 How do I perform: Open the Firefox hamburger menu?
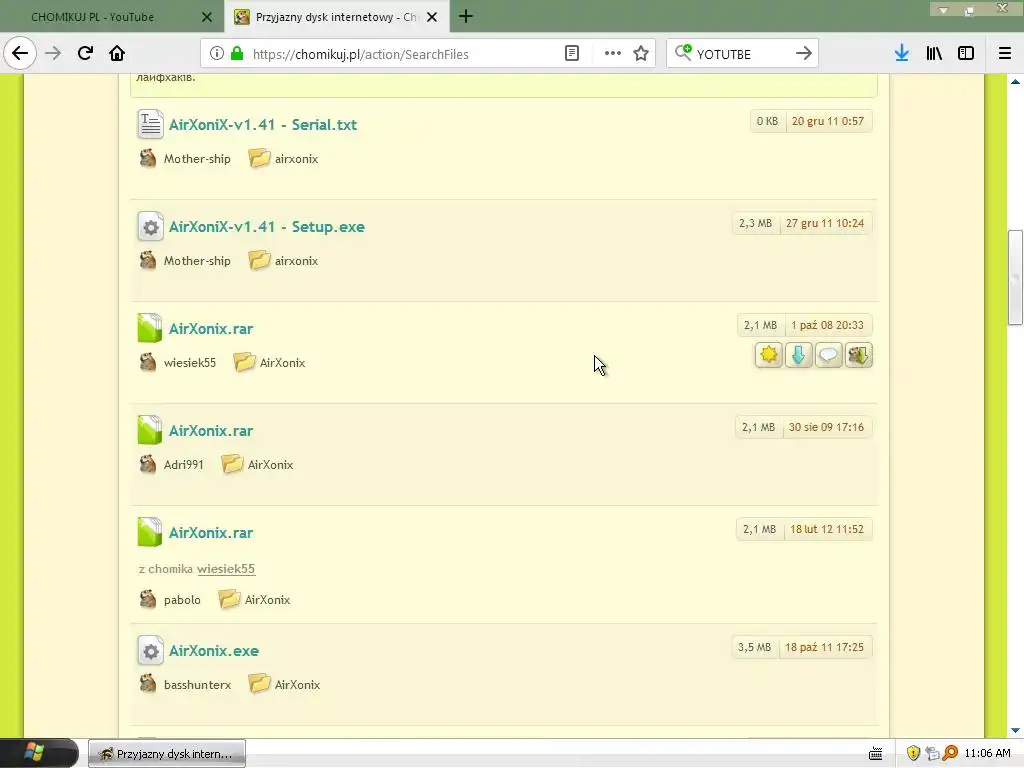[x=1004, y=54]
